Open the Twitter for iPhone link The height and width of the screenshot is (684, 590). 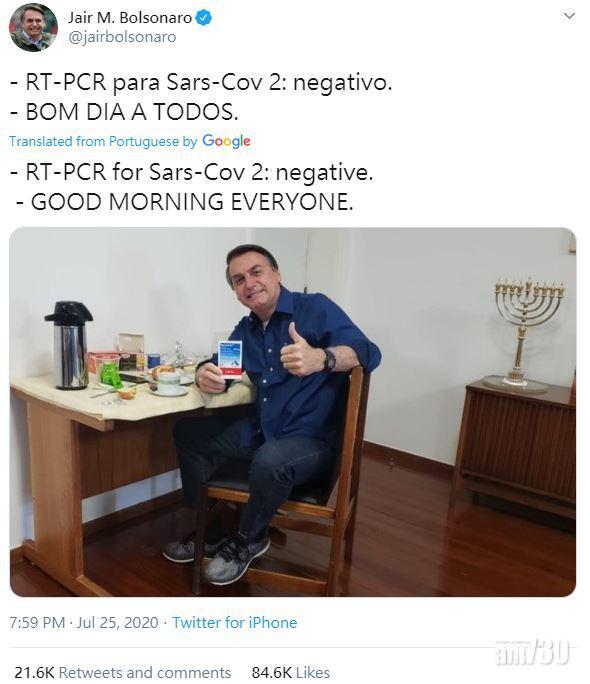tap(234, 622)
